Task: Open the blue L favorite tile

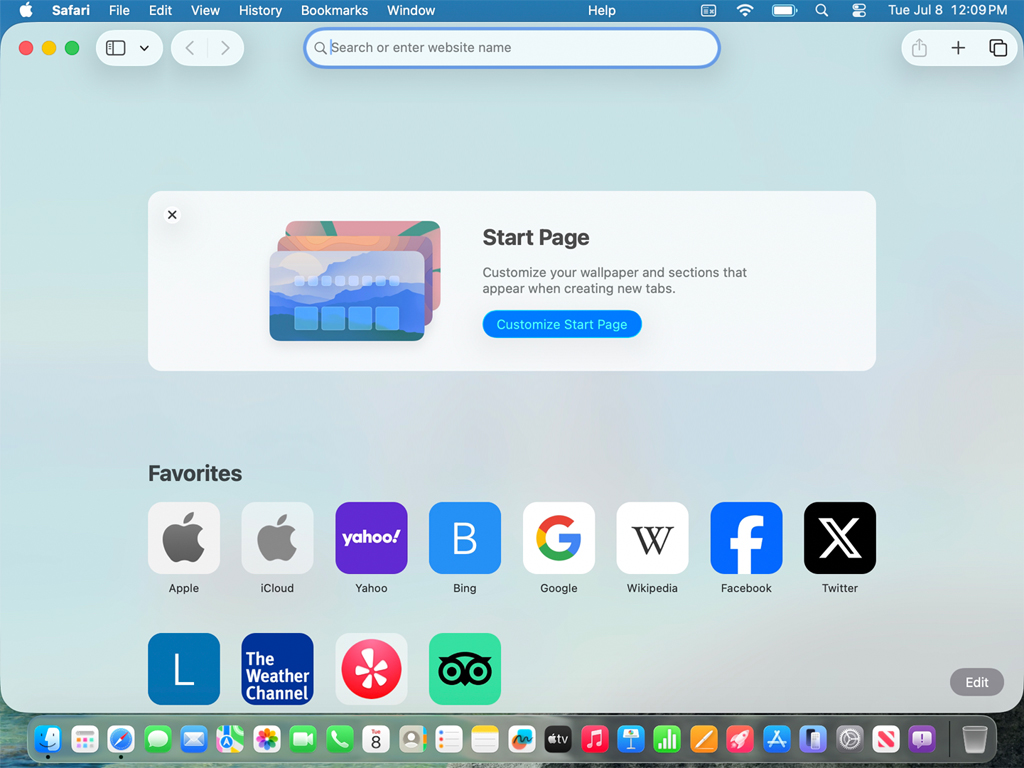Action: 184,669
